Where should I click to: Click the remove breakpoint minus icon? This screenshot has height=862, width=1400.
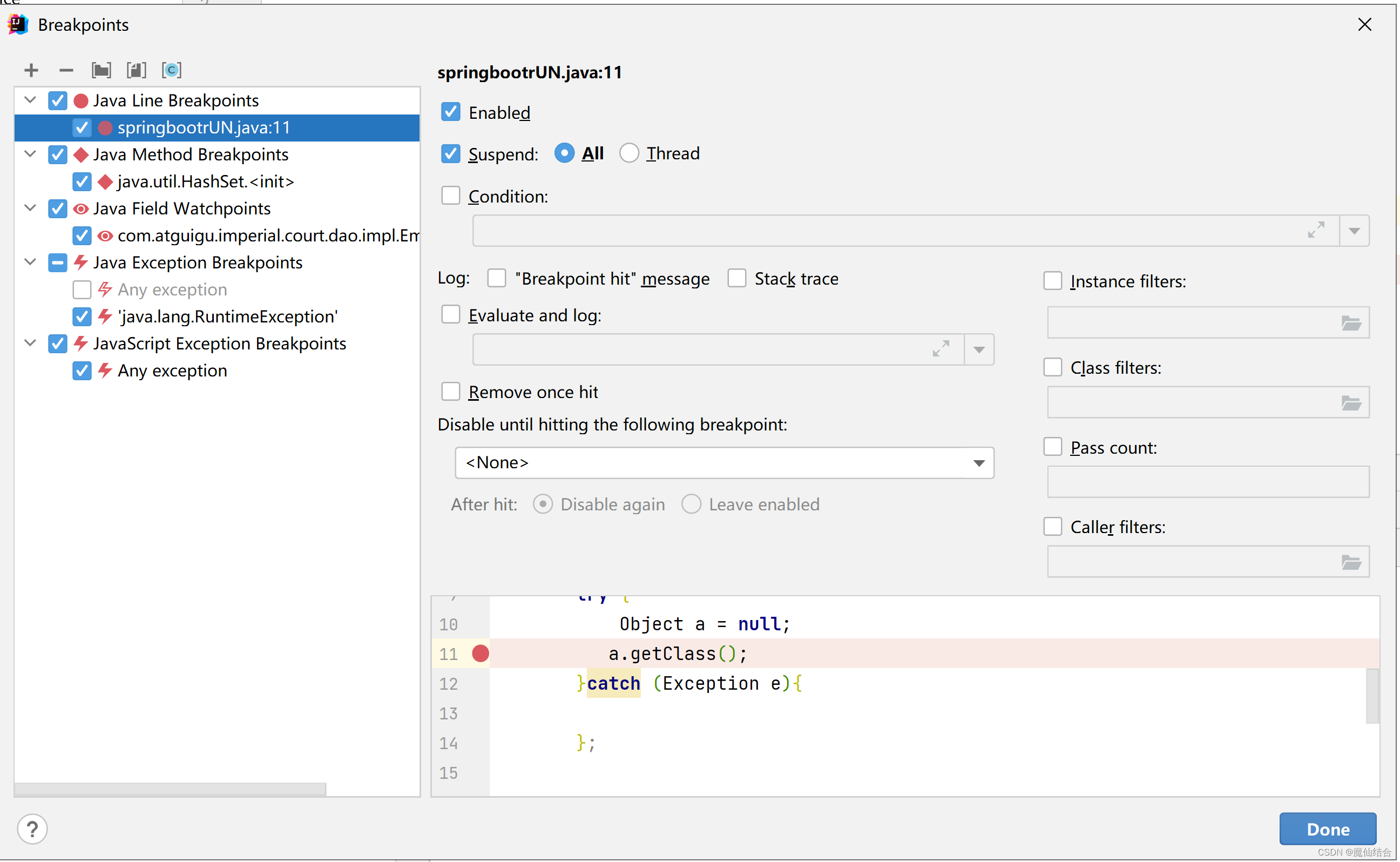(x=64, y=69)
